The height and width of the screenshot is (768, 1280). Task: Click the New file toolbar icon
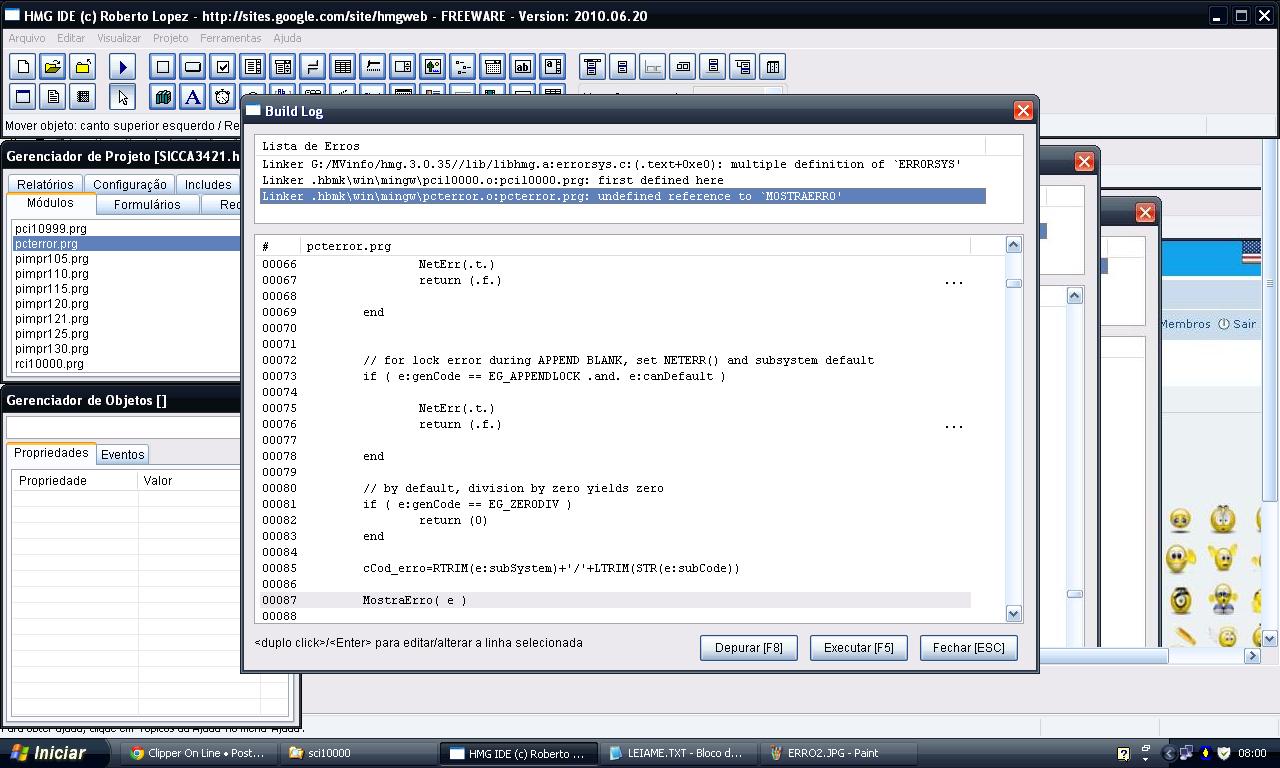coord(23,67)
